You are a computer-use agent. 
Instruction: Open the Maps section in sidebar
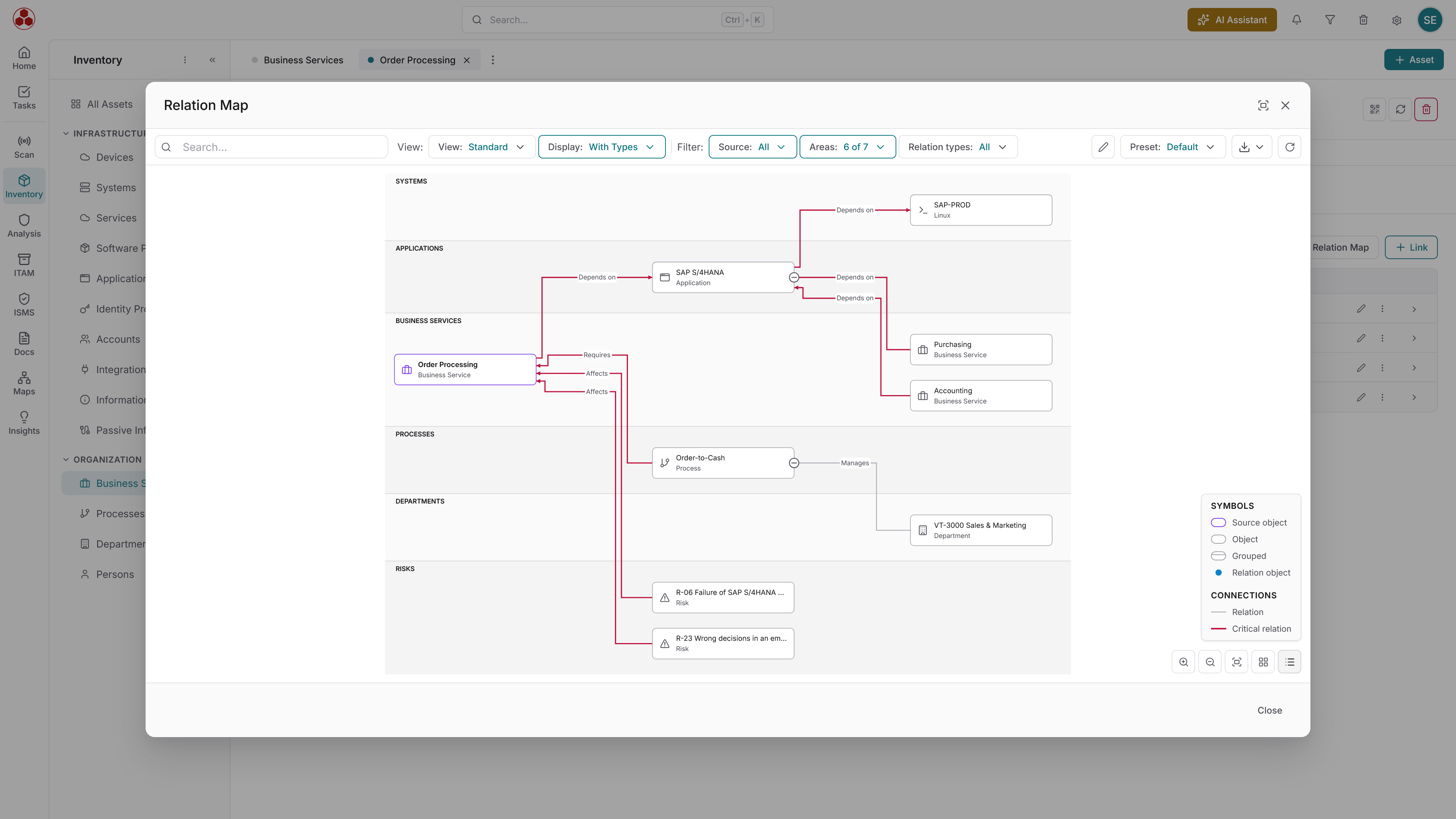coord(24,383)
